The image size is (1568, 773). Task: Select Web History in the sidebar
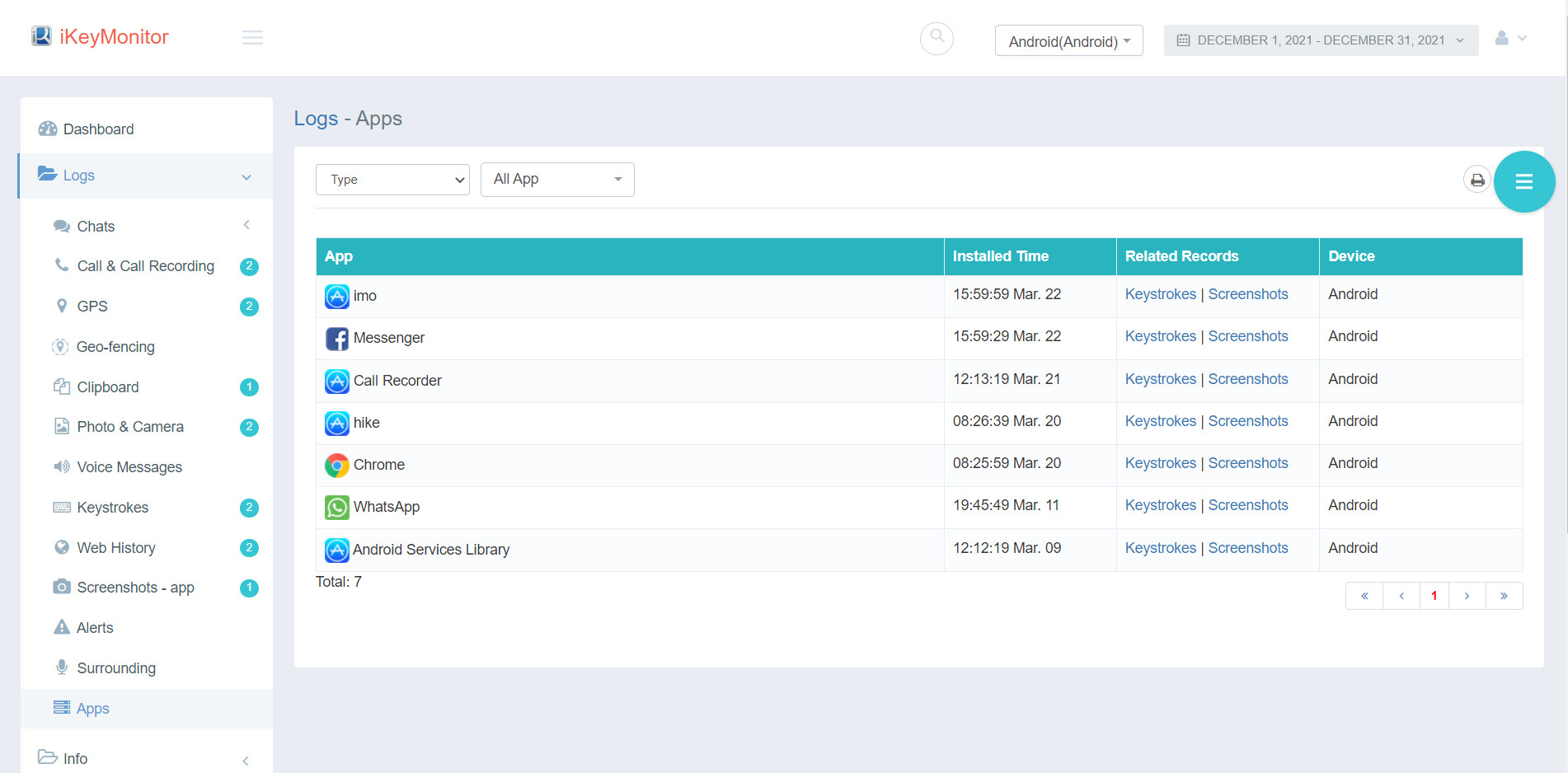116,548
